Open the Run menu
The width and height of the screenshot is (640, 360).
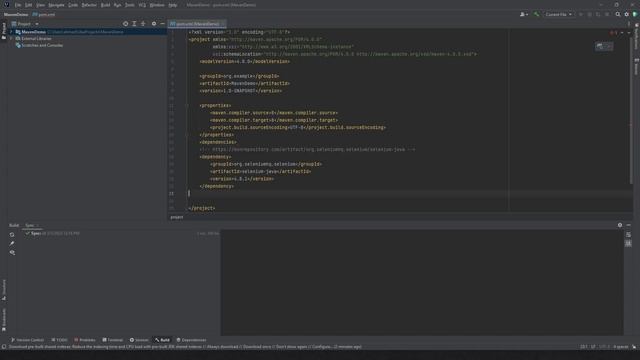click(118, 5)
